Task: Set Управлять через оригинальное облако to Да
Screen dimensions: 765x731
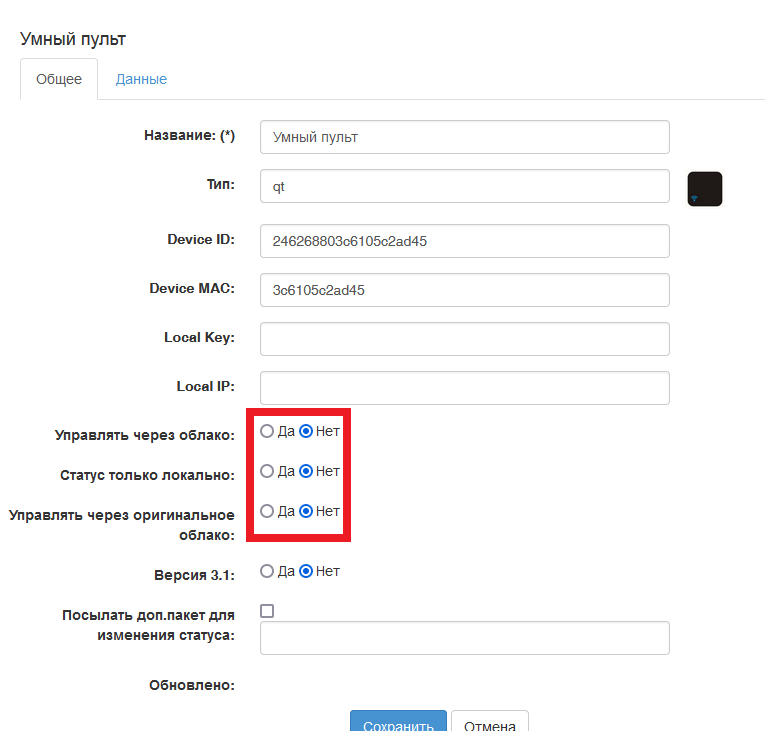Action: click(x=267, y=511)
